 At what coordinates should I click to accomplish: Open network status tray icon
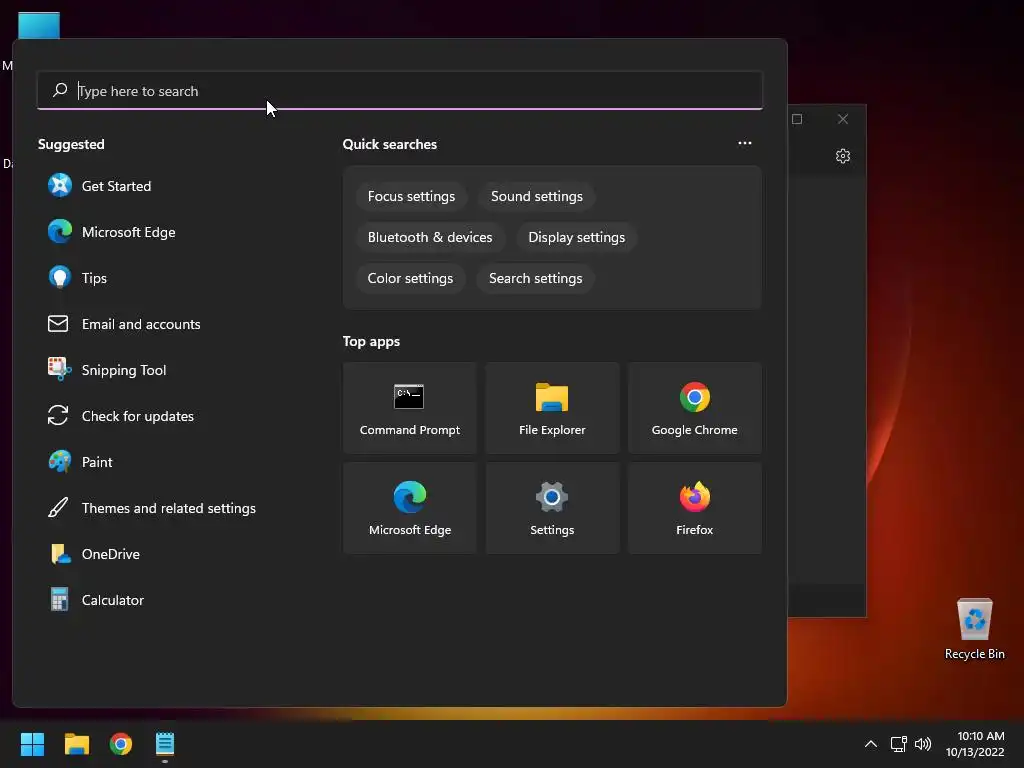tap(899, 744)
